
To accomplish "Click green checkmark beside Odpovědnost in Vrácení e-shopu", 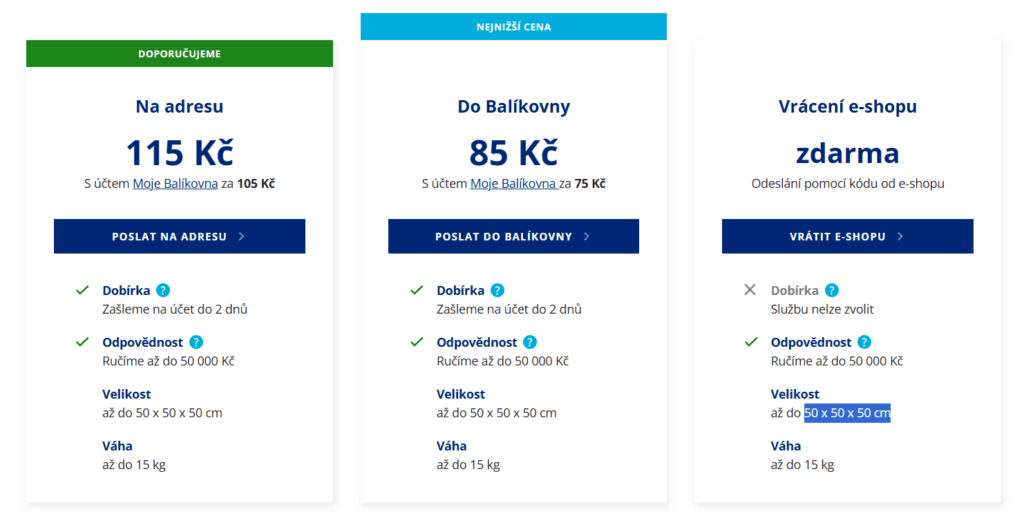I will (x=750, y=342).
